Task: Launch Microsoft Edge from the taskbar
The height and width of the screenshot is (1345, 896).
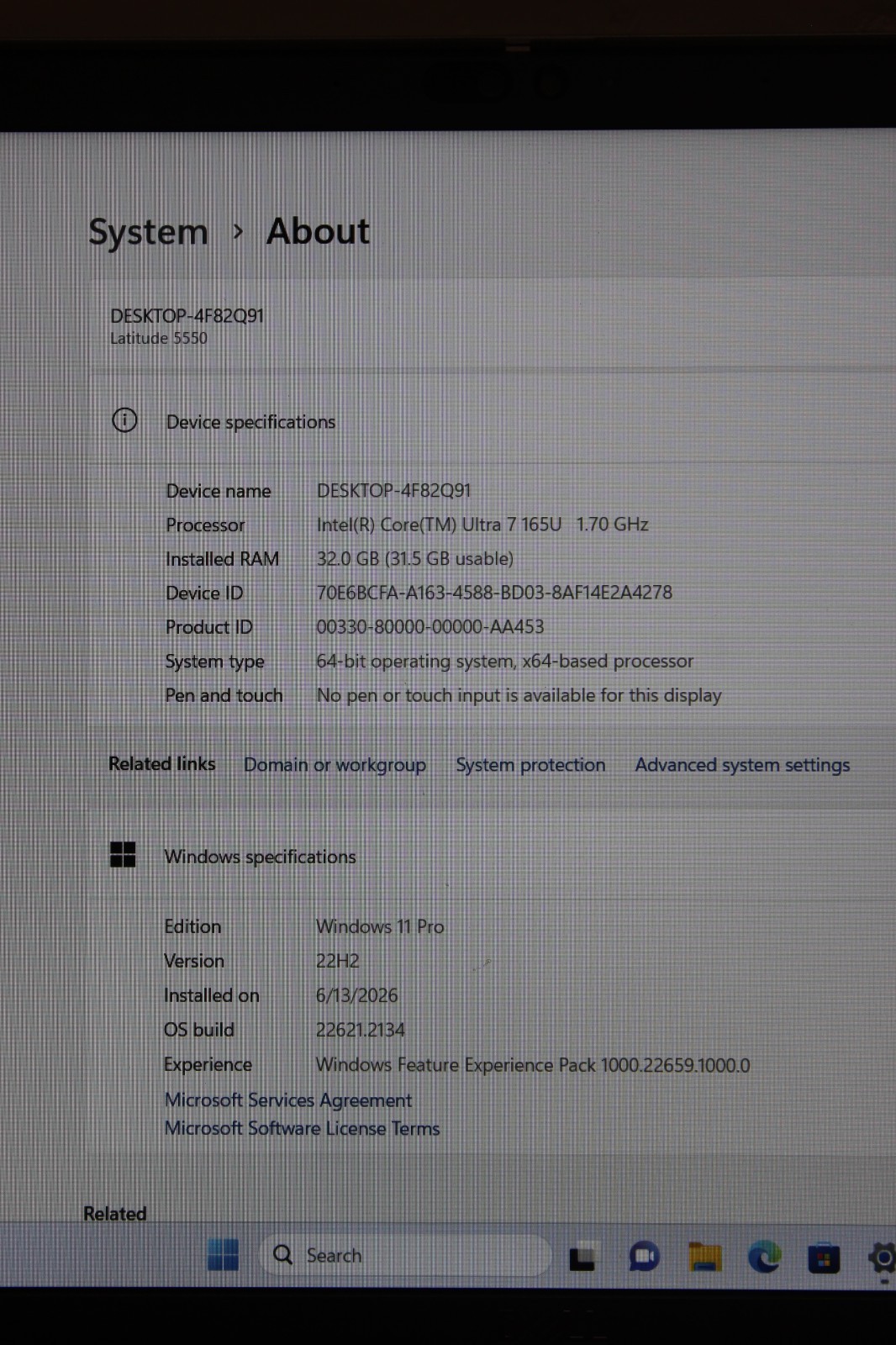Action: point(764,1257)
